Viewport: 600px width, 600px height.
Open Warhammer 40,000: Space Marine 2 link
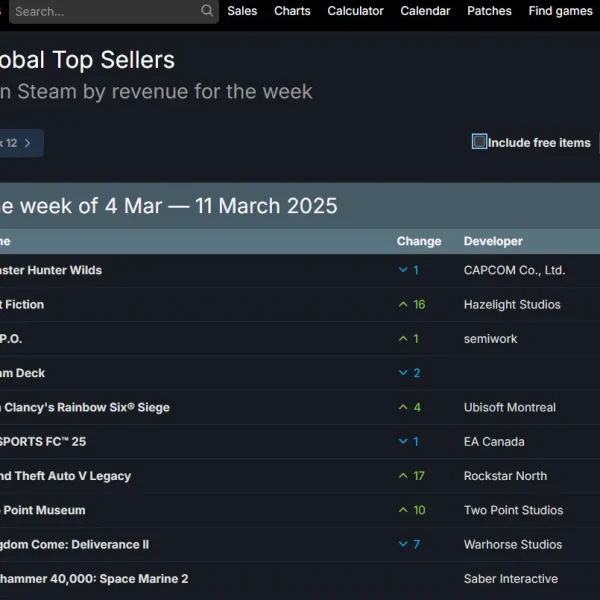(94, 579)
